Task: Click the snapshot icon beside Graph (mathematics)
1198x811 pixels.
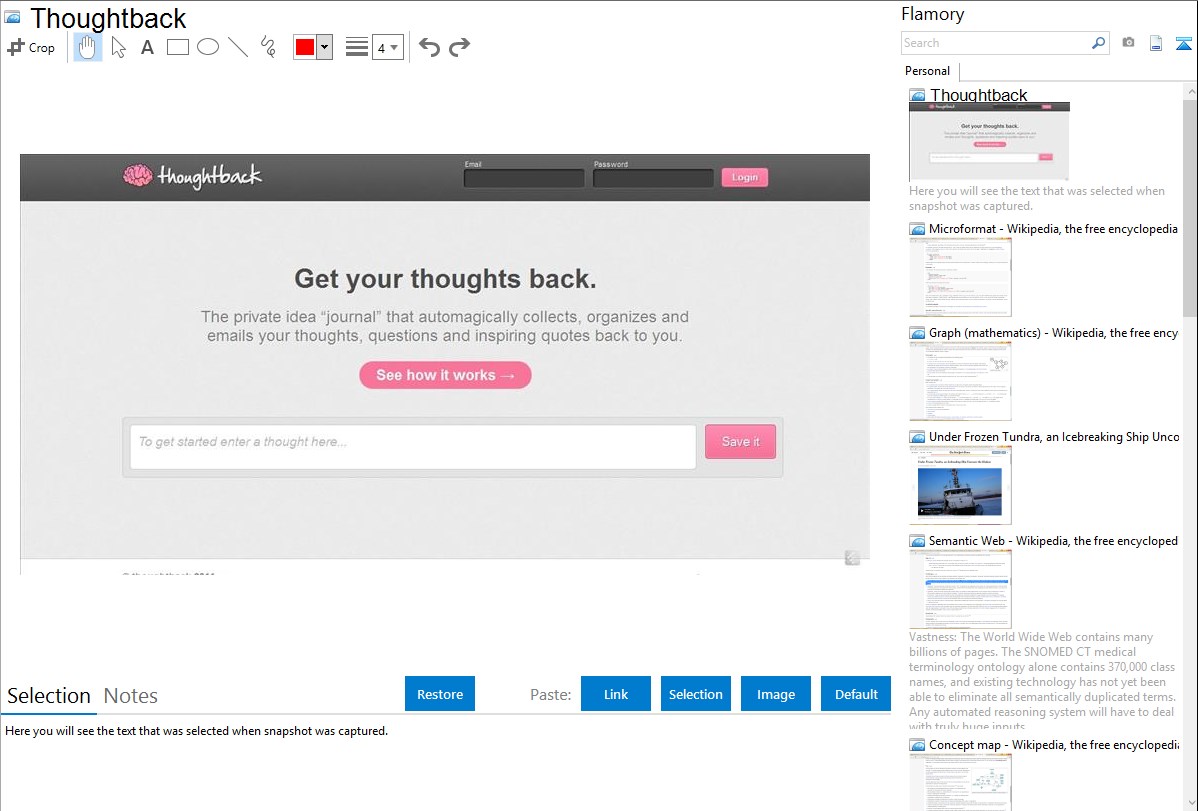Action: point(917,333)
